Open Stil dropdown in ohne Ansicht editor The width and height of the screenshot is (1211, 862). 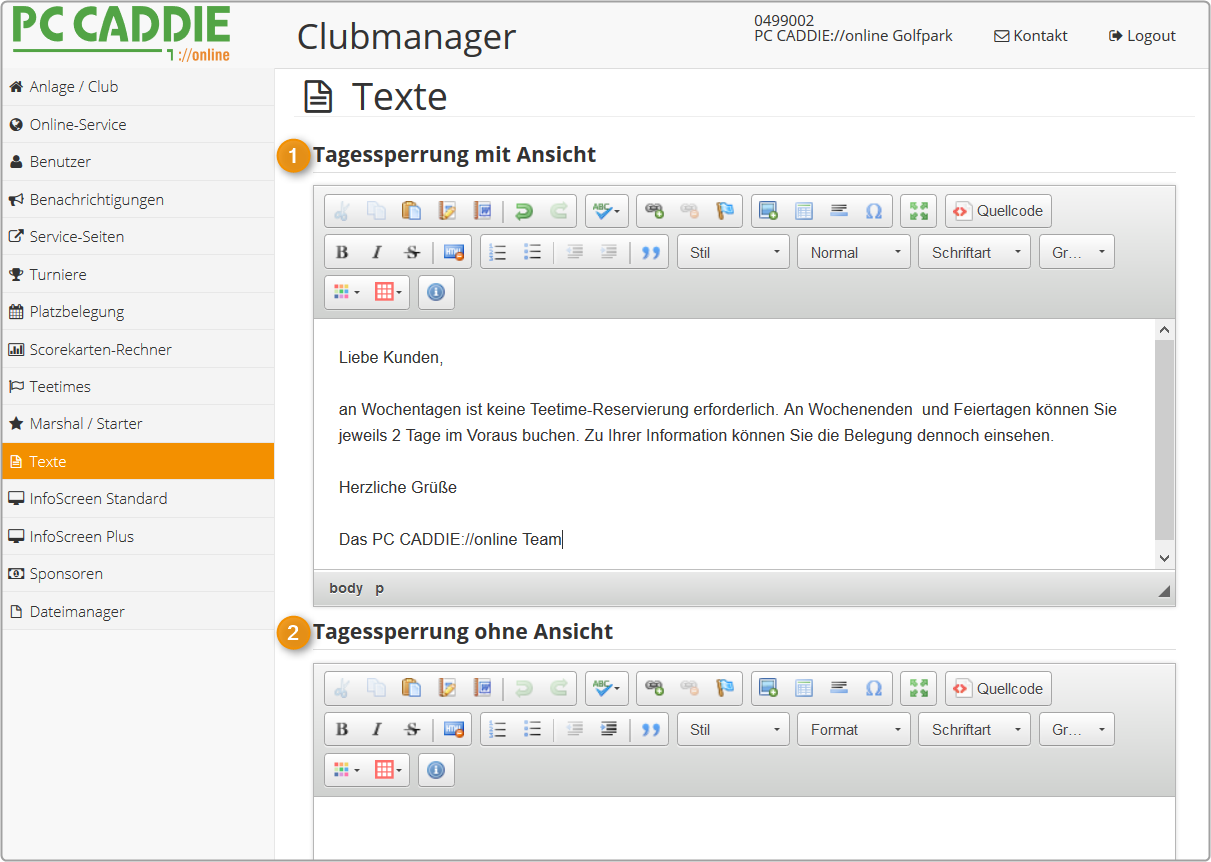click(733, 729)
